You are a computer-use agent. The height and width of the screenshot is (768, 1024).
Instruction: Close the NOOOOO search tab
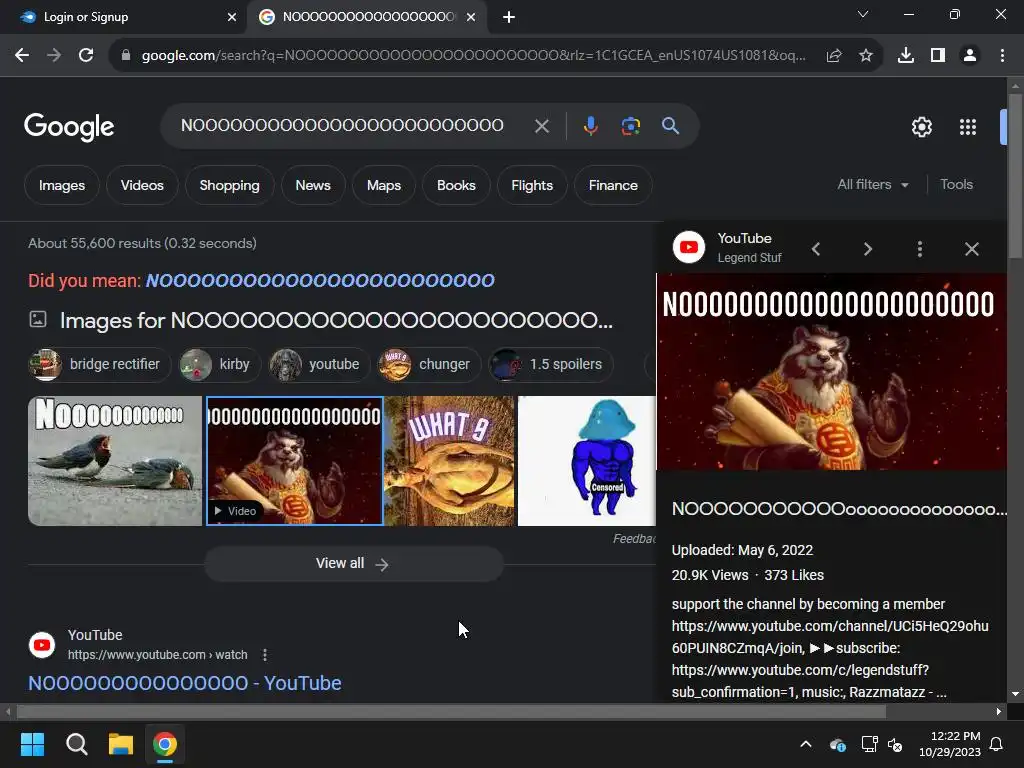[471, 17]
